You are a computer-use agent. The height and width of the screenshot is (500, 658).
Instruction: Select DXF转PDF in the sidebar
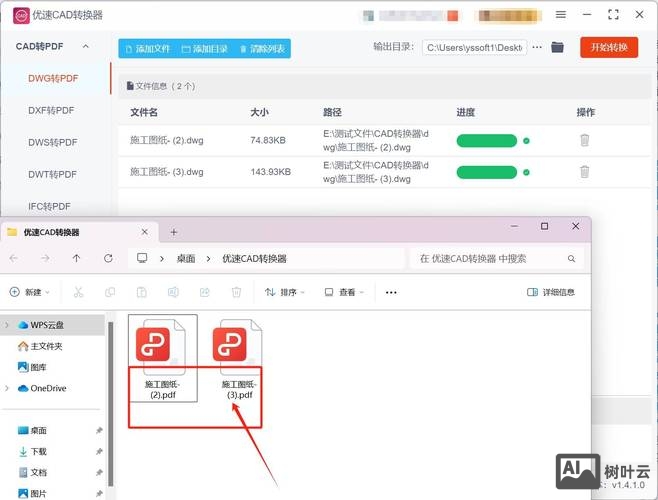[x=51, y=110]
